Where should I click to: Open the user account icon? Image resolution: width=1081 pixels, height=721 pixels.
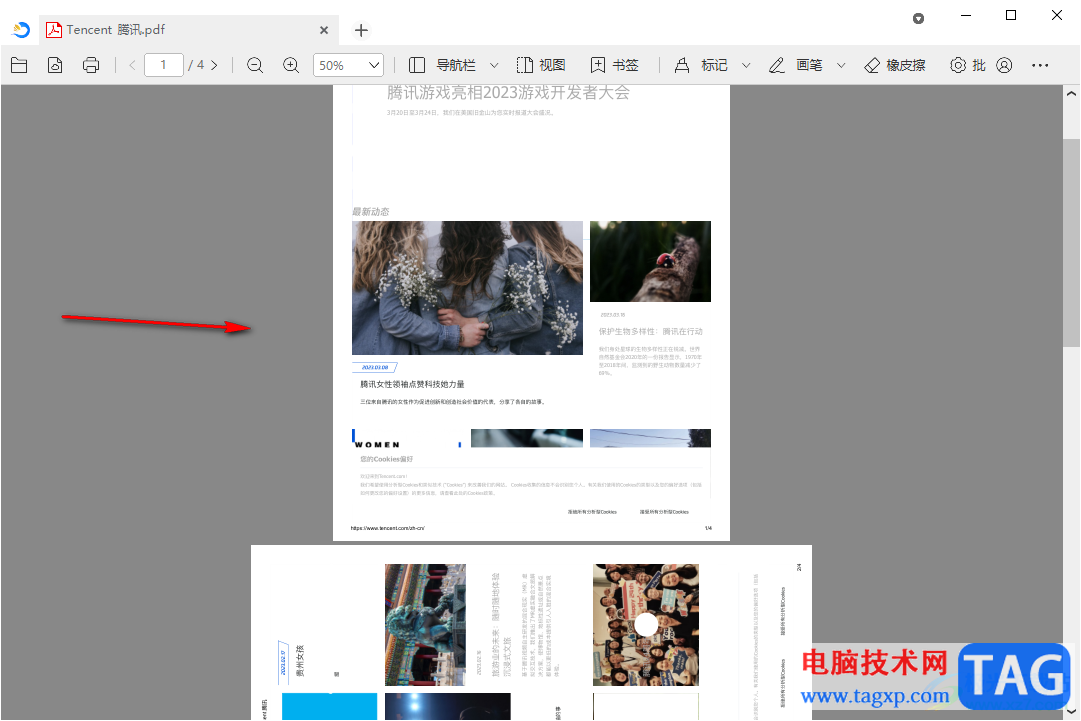1004,65
